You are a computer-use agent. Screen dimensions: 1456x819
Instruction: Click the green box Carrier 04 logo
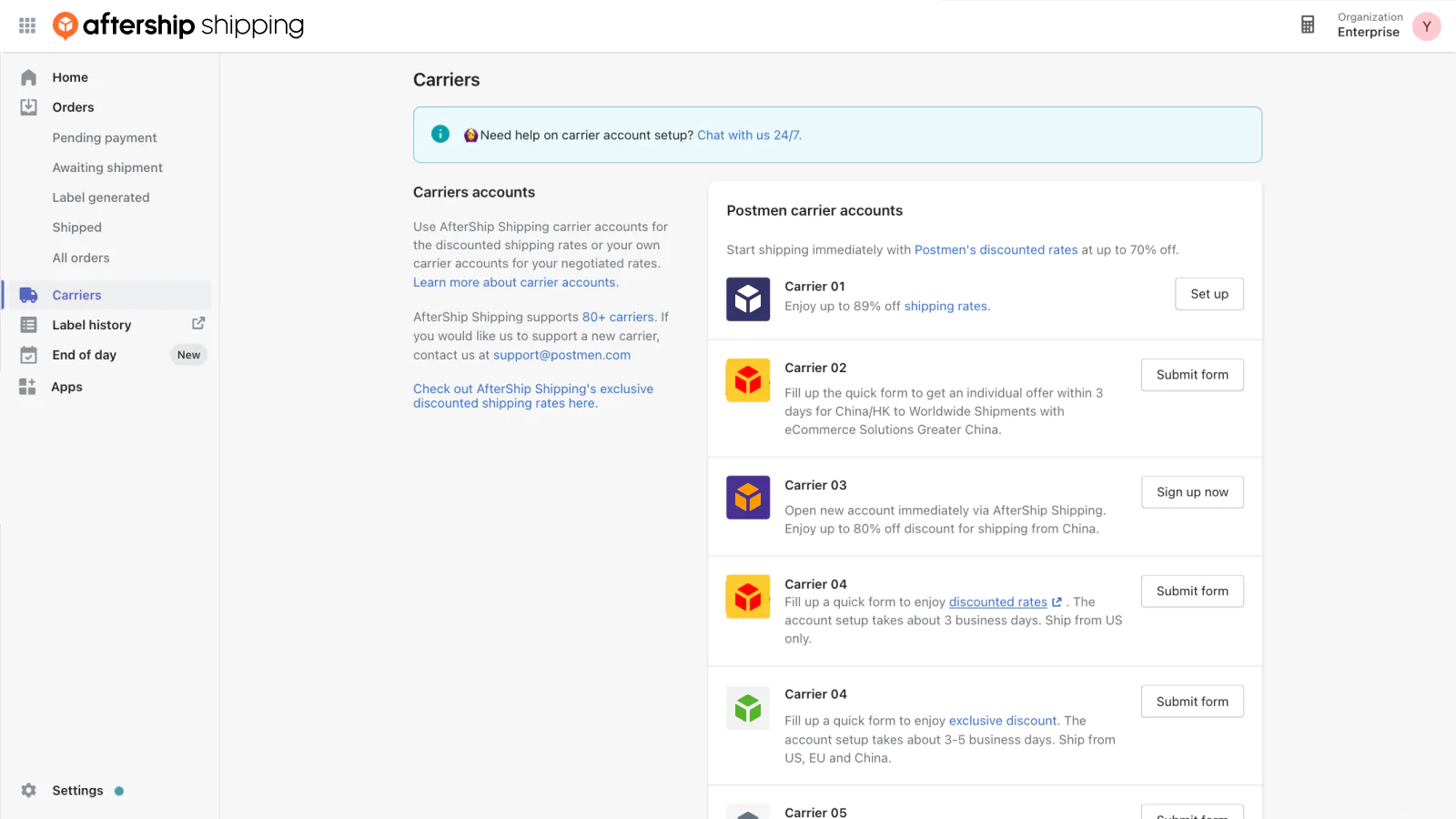click(x=748, y=708)
